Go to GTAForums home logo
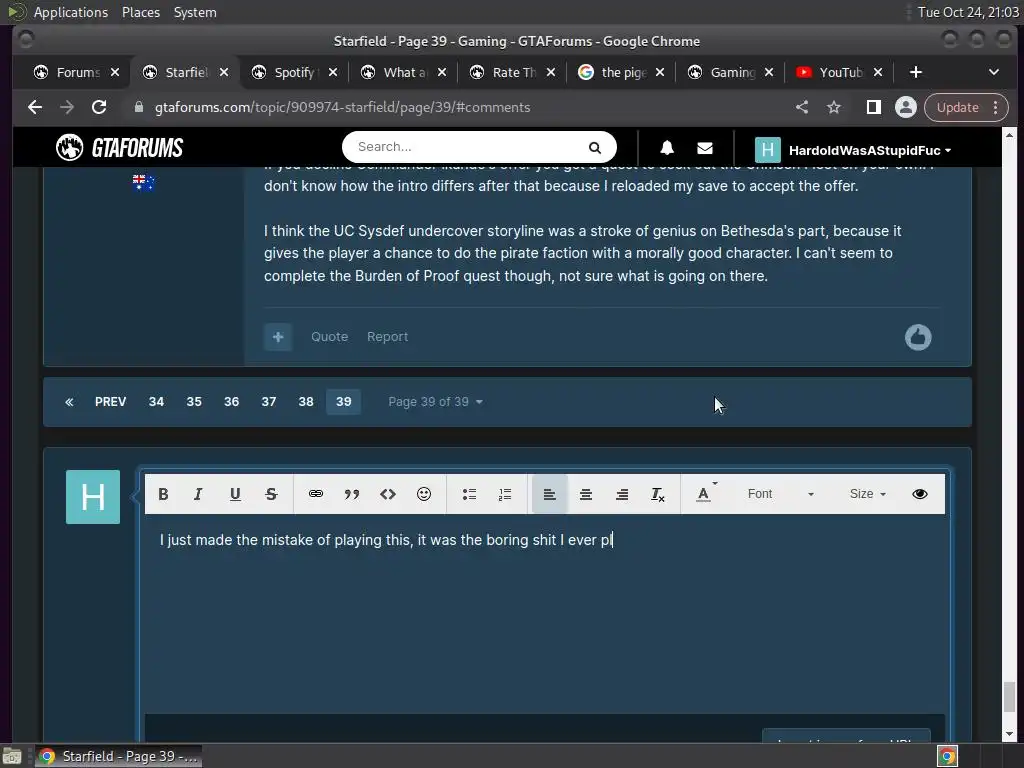Screen dimensions: 1024x768 tap(120, 148)
